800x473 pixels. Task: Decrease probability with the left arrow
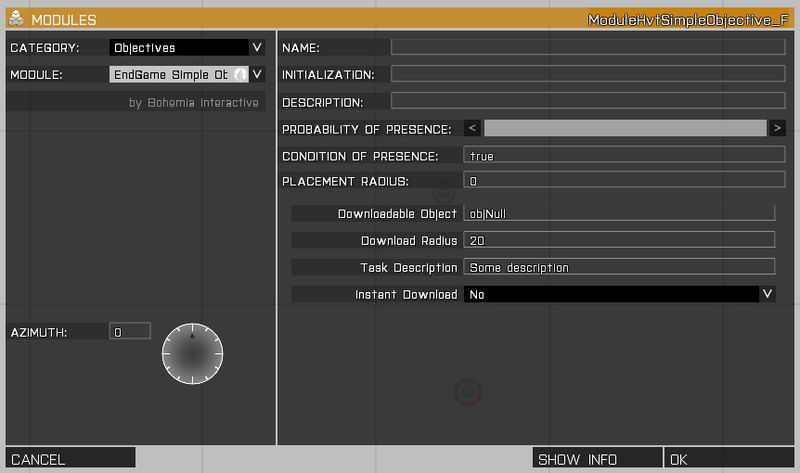[473, 128]
